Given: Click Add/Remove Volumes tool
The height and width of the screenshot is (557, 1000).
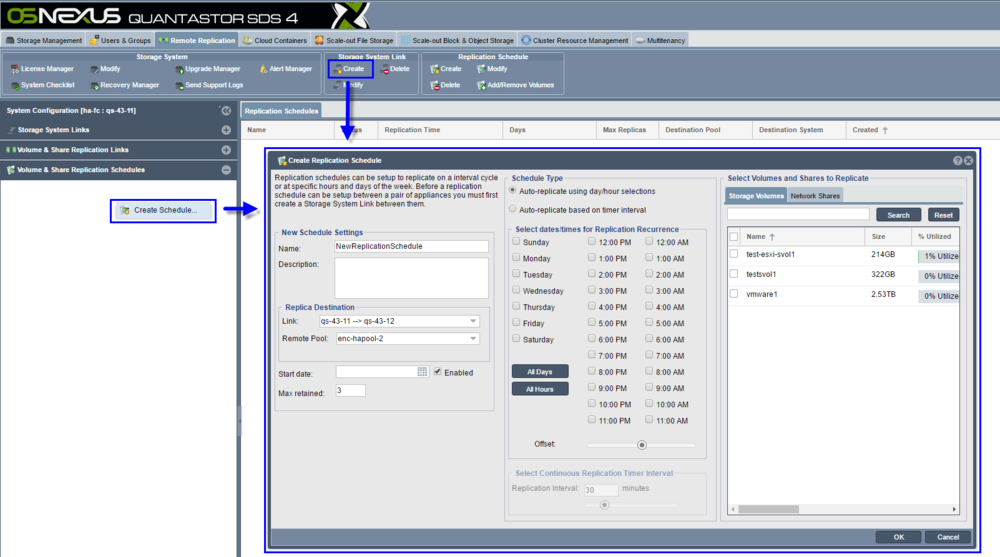Looking at the screenshot, I should coord(515,85).
